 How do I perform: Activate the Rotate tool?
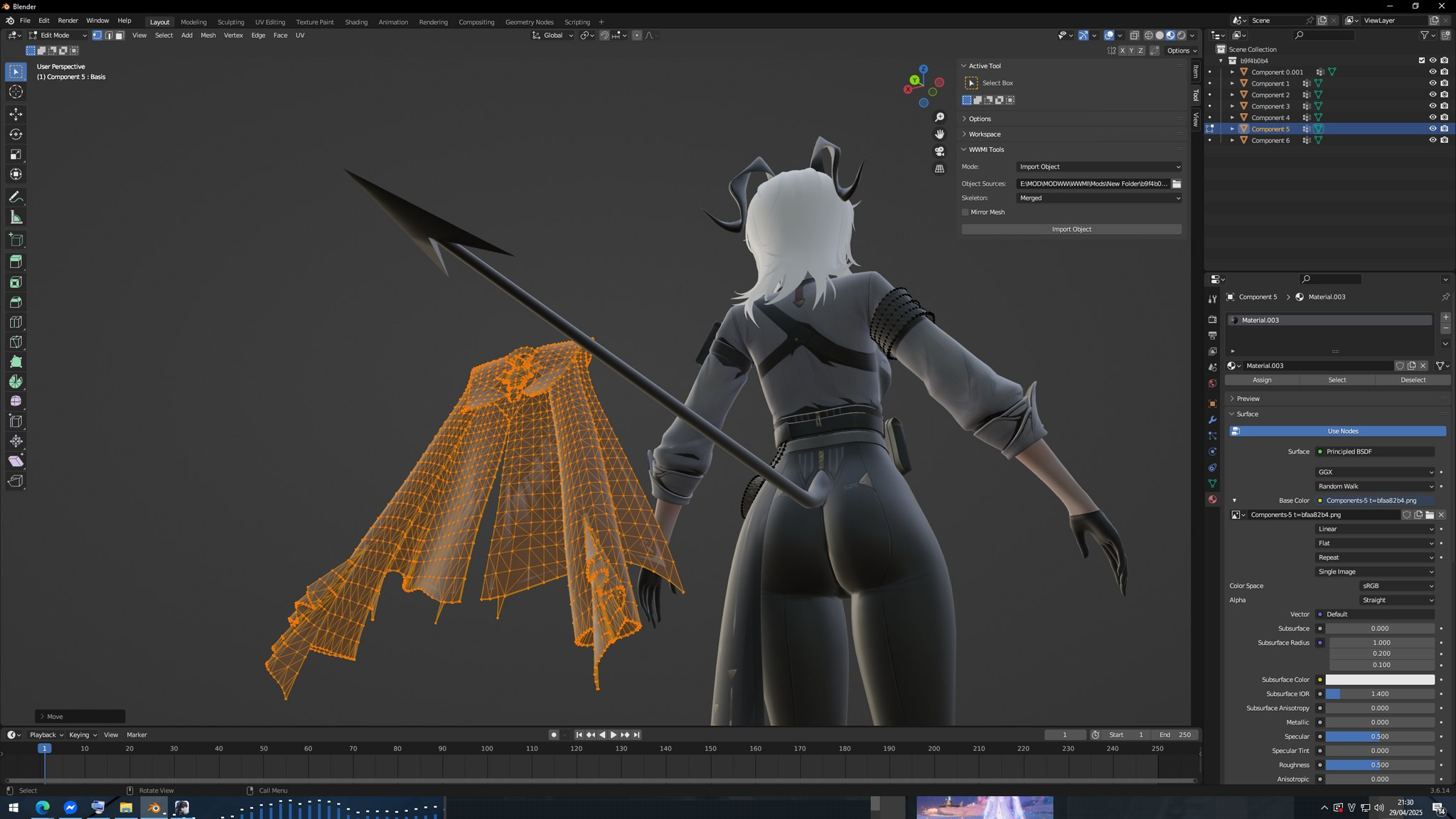(x=16, y=134)
